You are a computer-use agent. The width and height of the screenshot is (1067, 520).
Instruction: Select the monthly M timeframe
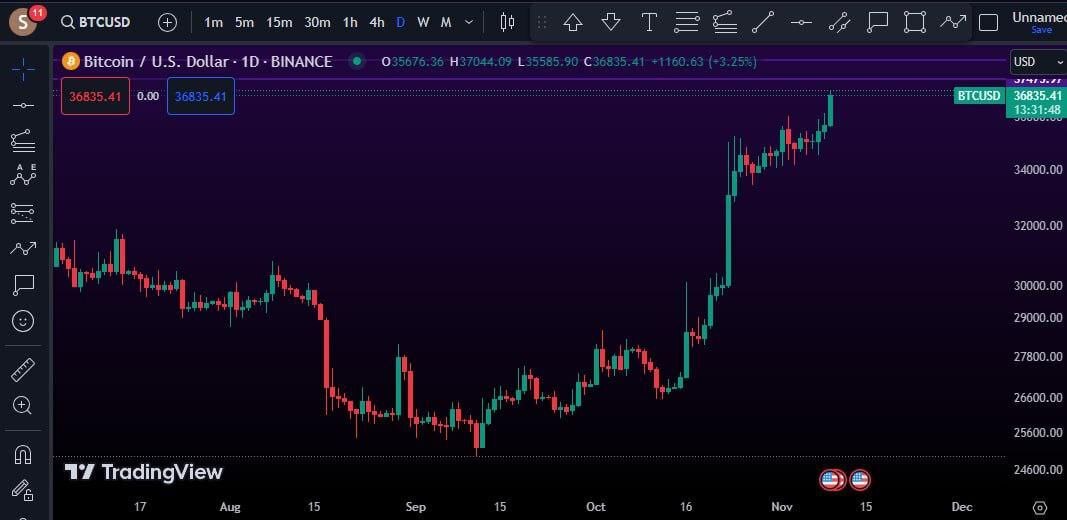tap(446, 22)
